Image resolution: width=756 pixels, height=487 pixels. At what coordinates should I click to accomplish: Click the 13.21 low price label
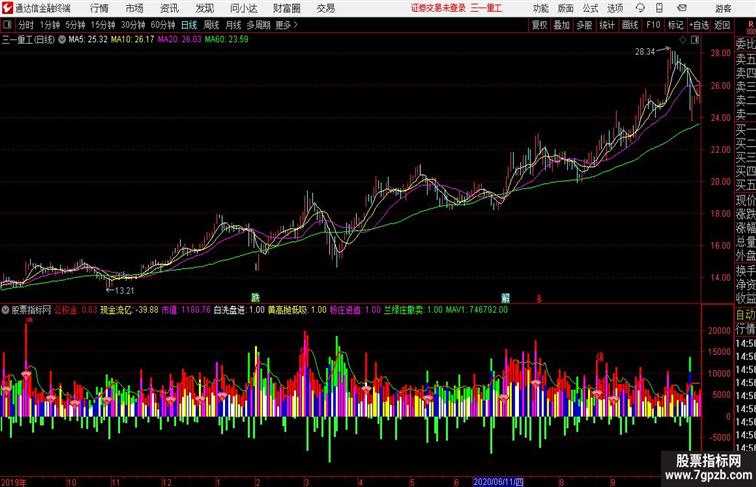(124, 291)
